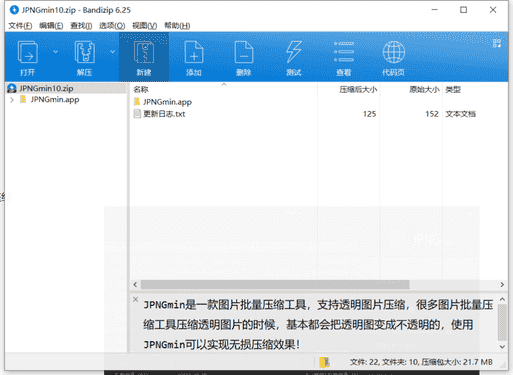Select JPNGmin.app folder in file list

tap(167, 102)
